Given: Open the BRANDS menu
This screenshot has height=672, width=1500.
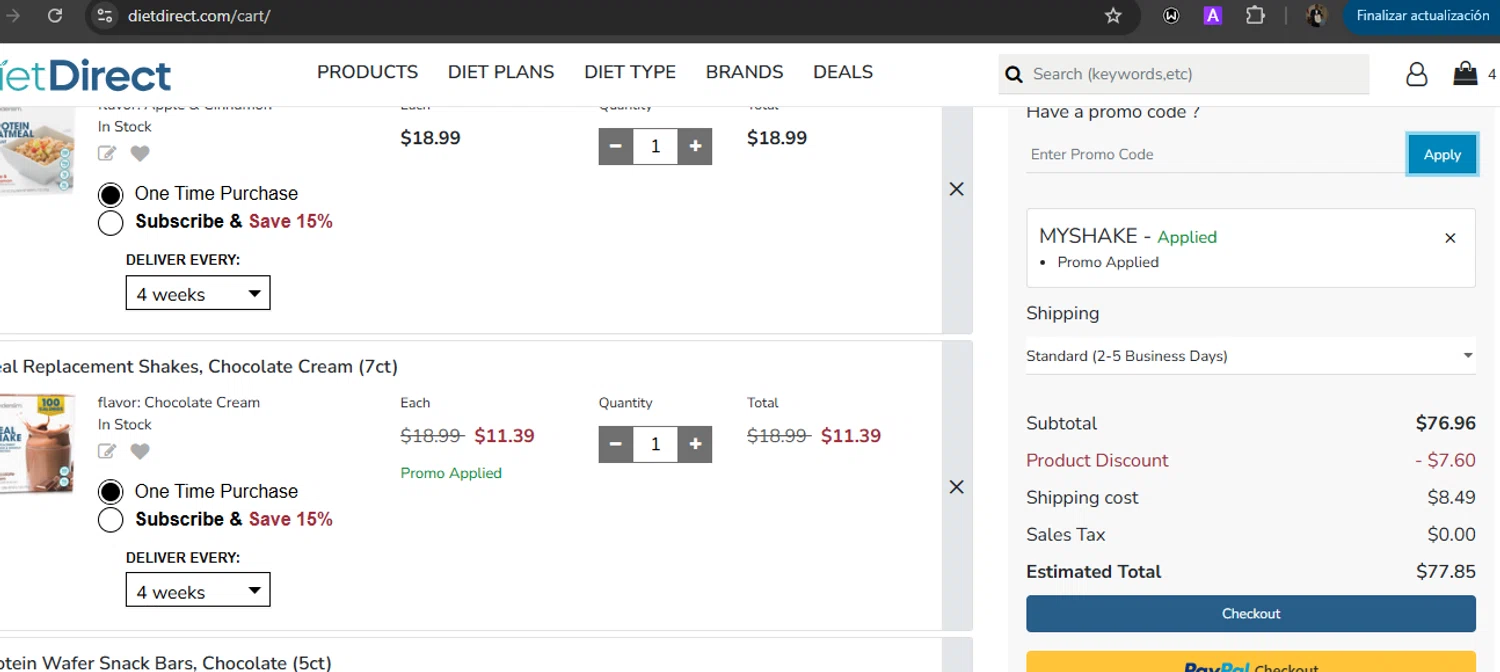Looking at the screenshot, I should pyautogui.click(x=744, y=72).
